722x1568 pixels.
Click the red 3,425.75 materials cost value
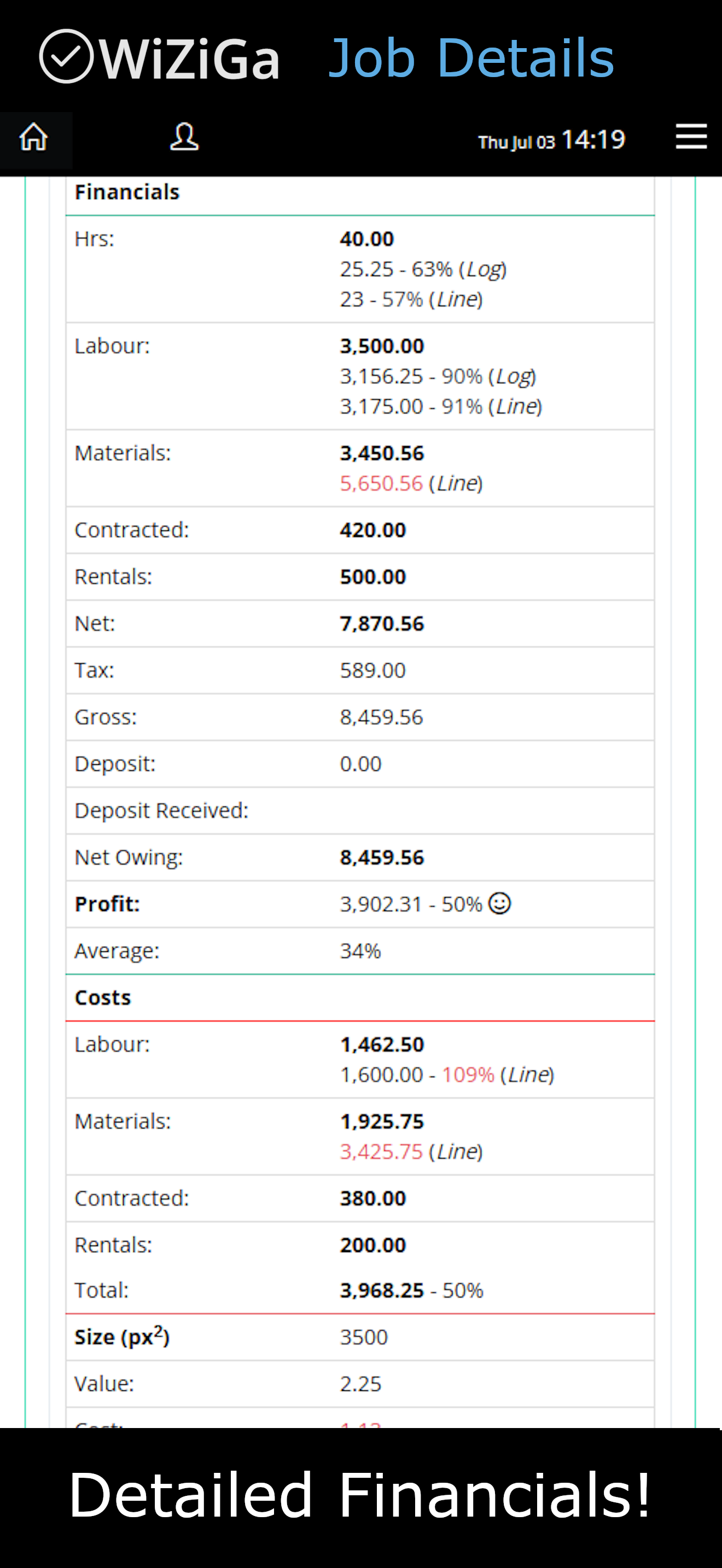381,1151
